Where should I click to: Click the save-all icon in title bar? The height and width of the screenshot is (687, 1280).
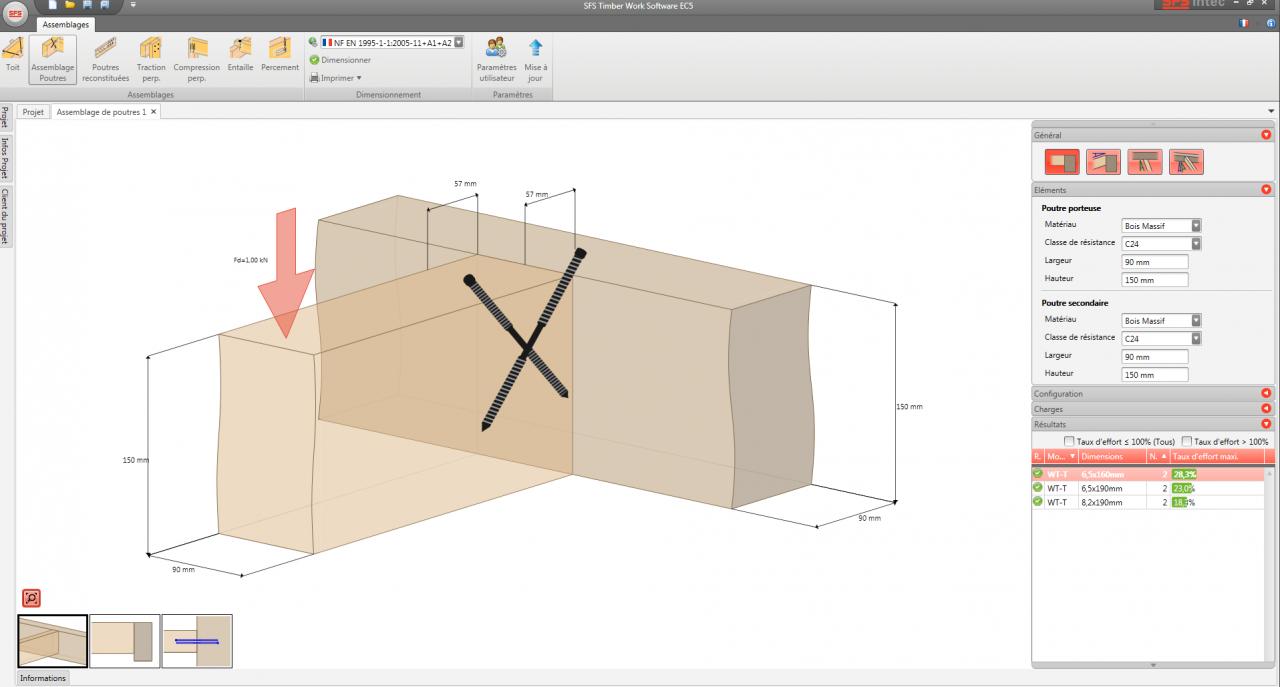tap(104, 5)
